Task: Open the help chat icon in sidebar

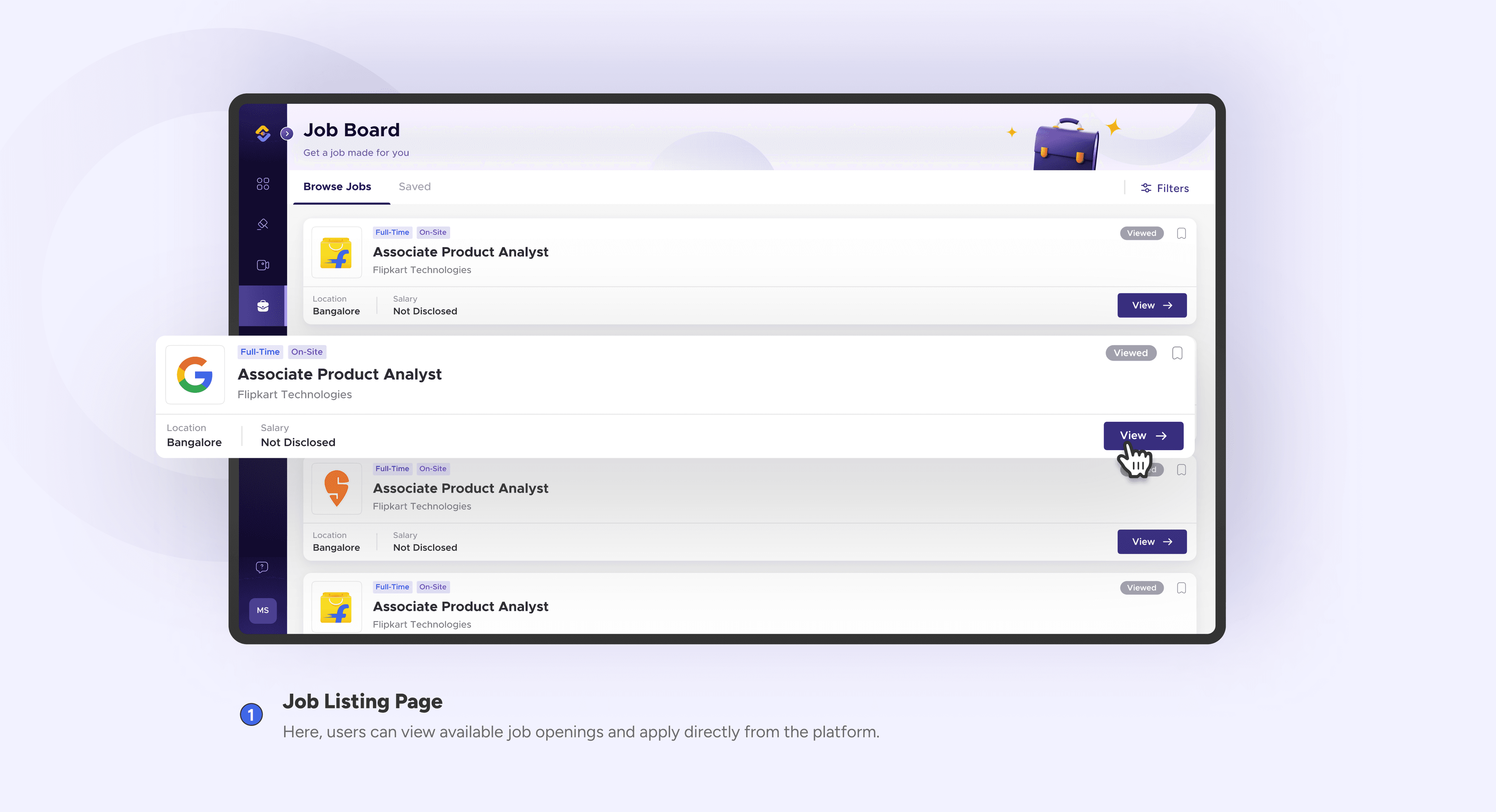Action: click(x=262, y=567)
